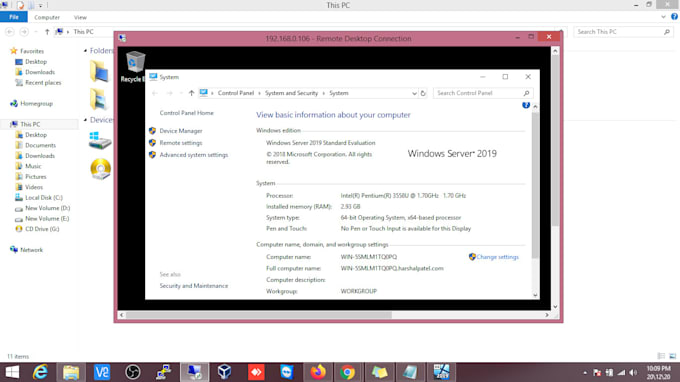Click network signal icon in system tray
680x382 pixels.
pyautogui.click(x=621, y=372)
